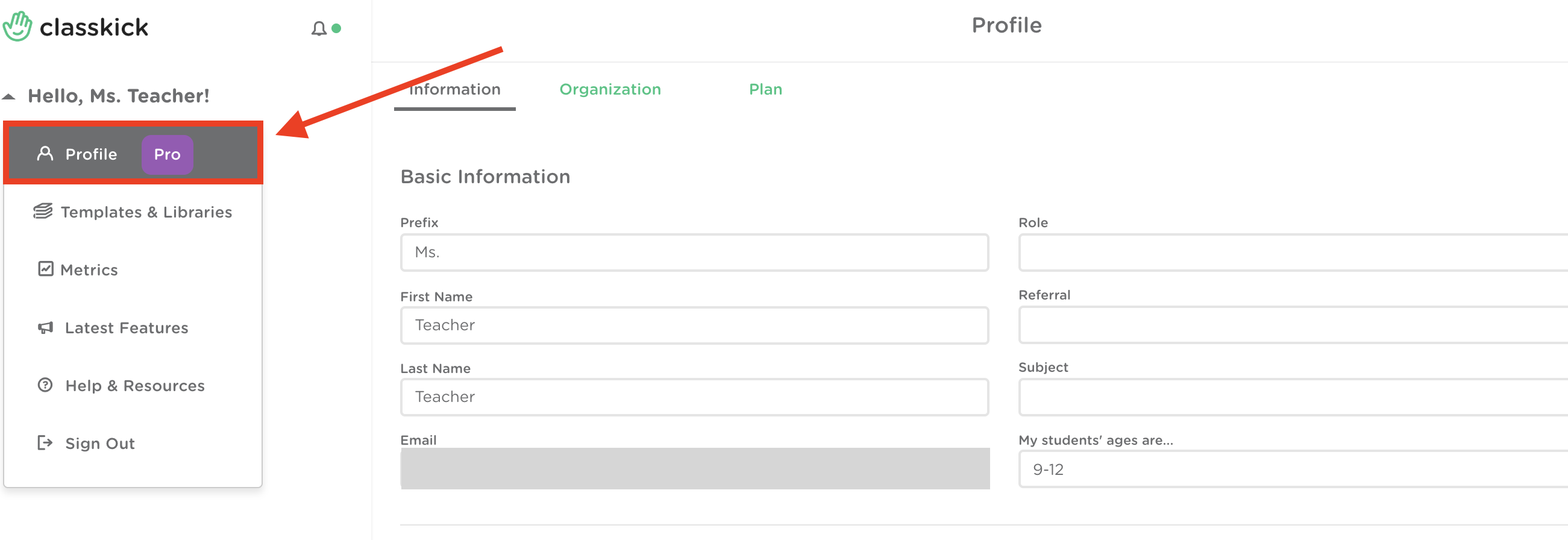Screen dimensions: 1568x540
Task: Click the First Name input field
Action: 694,325
